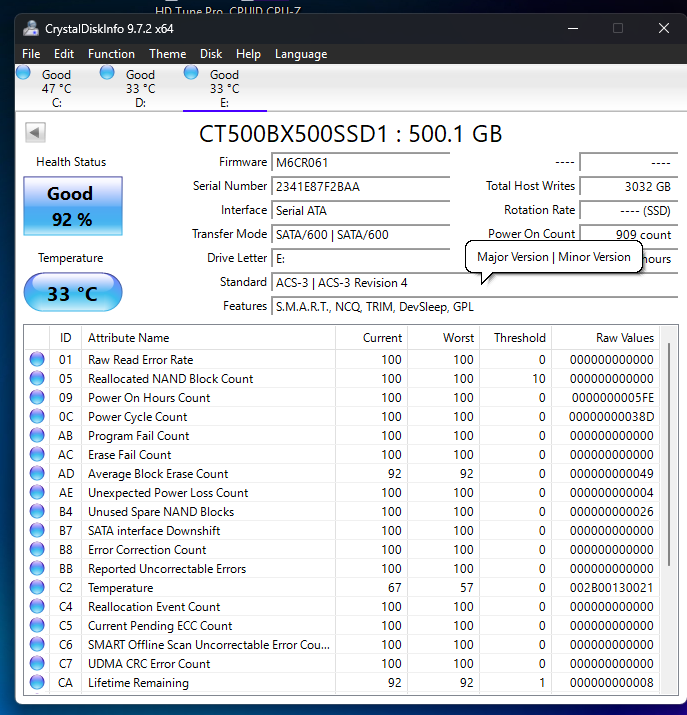Click the good status orb above D:
The width and height of the screenshot is (687, 715).
[107, 73]
